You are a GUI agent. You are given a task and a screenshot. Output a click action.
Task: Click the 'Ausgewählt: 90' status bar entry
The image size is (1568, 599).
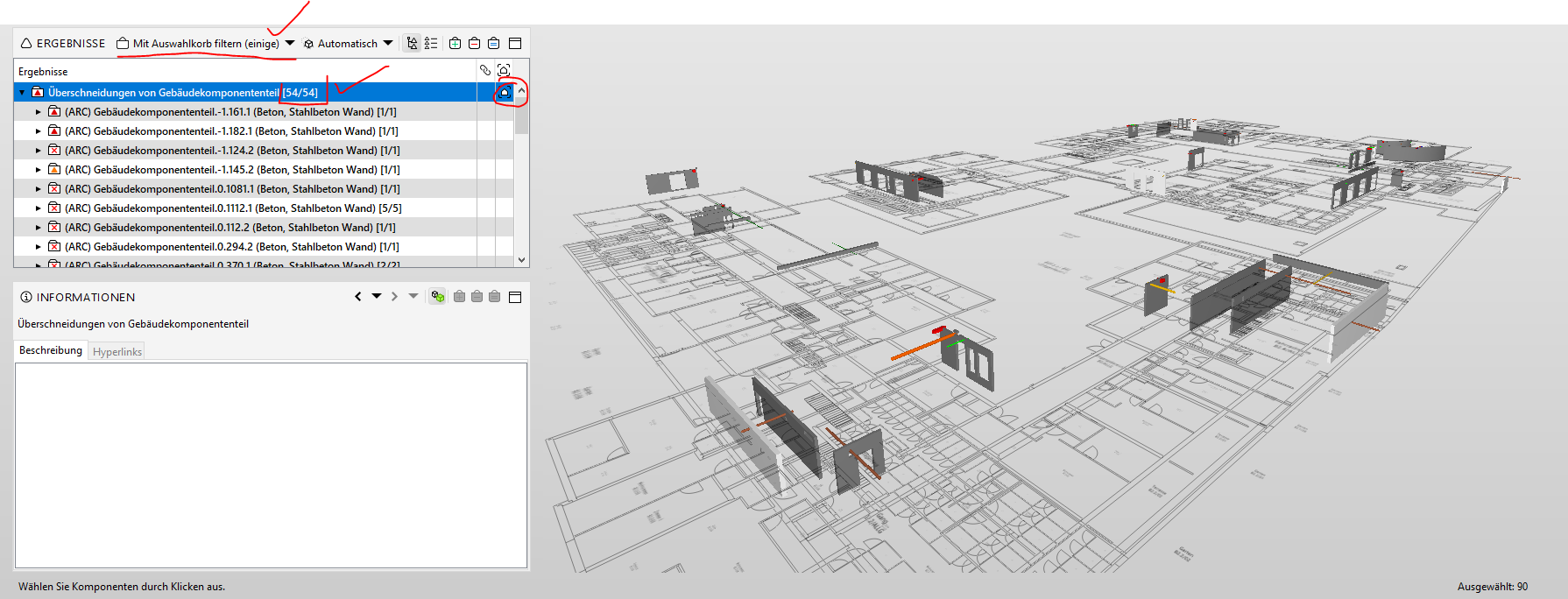tap(1493, 587)
